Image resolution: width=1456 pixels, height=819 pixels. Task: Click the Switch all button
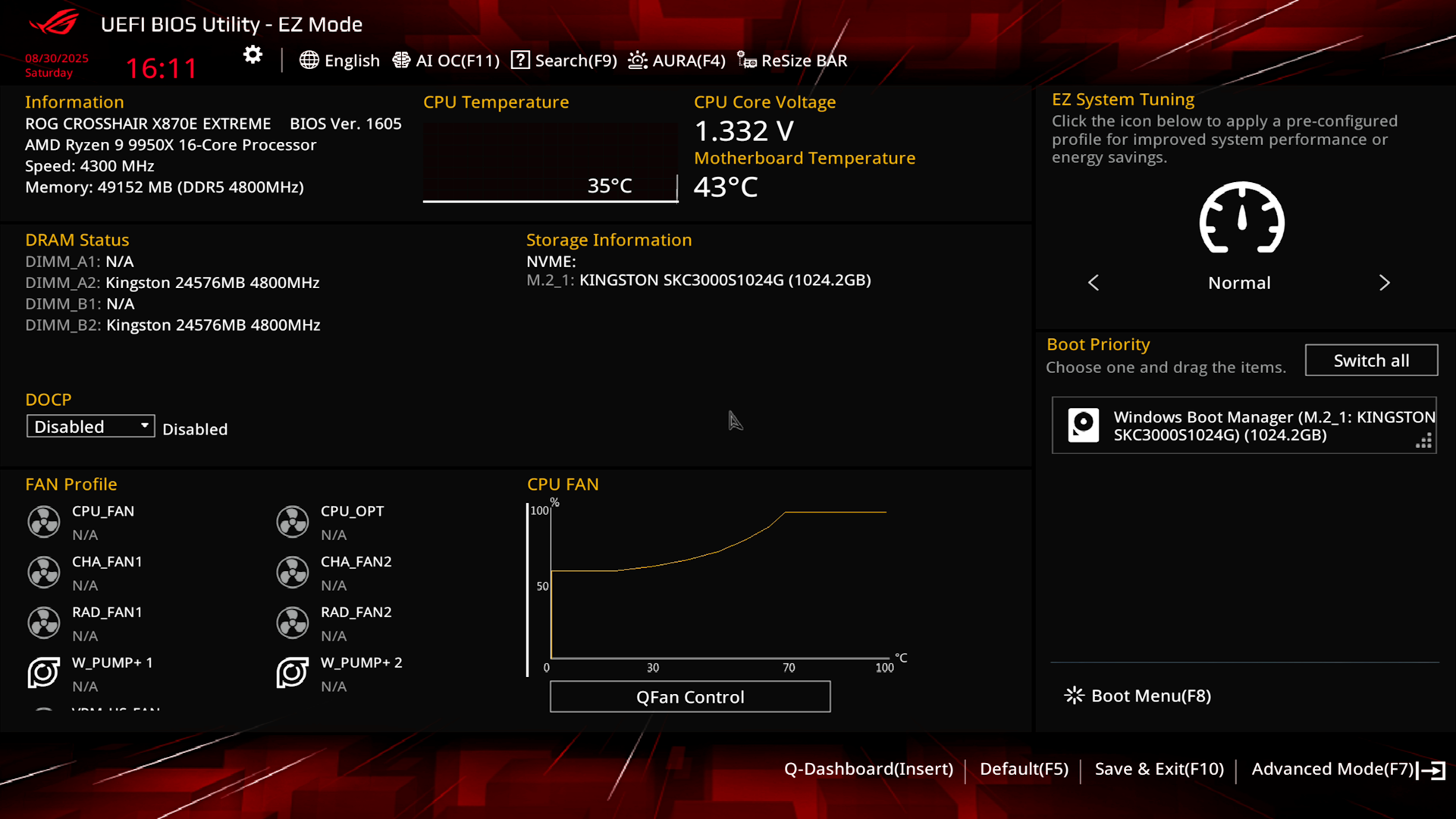click(x=1370, y=360)
